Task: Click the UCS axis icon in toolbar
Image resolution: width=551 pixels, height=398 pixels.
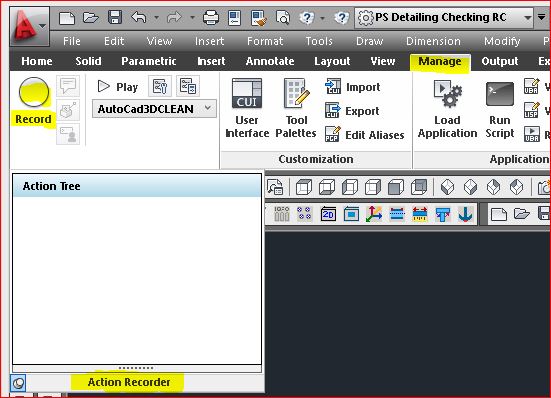Action: (x=374, y=214)
